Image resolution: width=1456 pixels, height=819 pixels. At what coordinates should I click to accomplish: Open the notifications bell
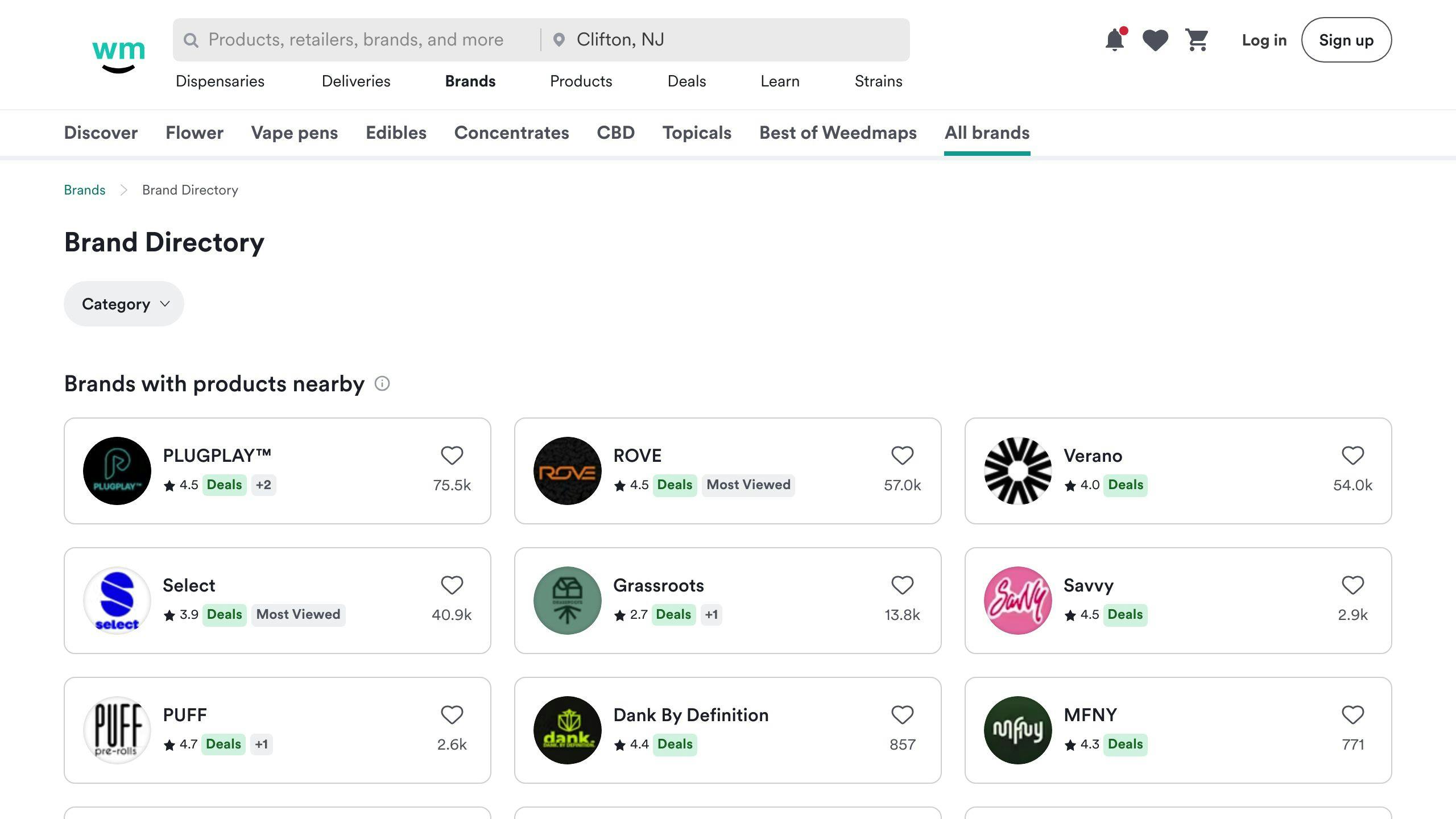click(x=1115, y=40)
